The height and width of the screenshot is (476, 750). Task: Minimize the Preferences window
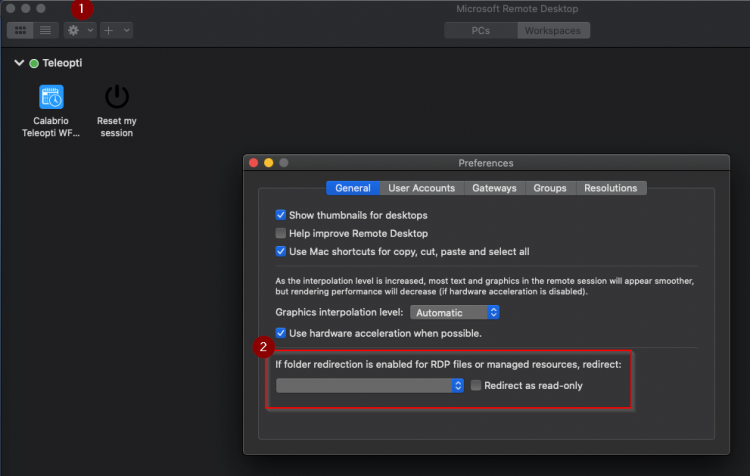(269, 163)
